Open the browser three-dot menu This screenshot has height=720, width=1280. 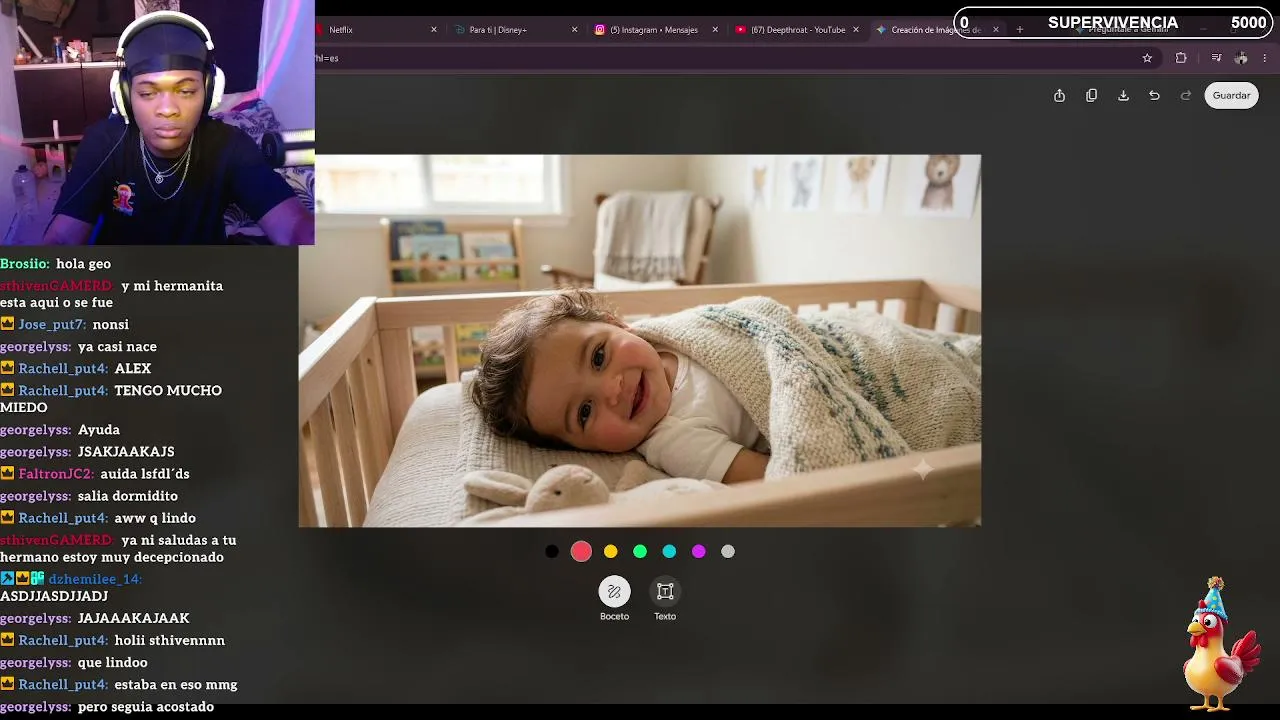(x=1265, y=58)
